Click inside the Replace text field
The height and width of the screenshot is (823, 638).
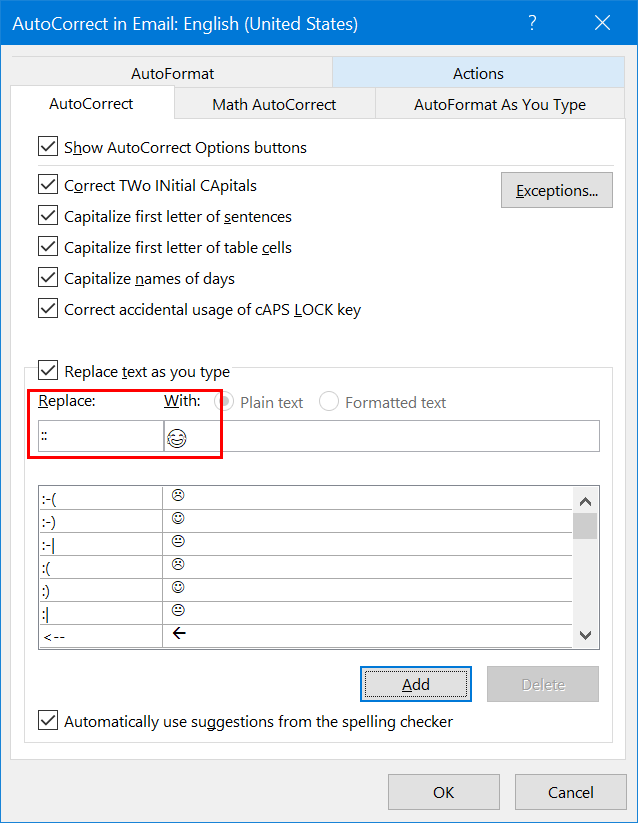click(100, 437)
